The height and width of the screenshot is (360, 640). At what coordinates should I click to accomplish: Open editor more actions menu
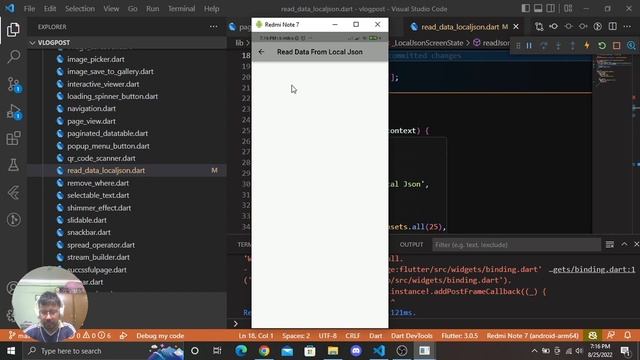627,27
